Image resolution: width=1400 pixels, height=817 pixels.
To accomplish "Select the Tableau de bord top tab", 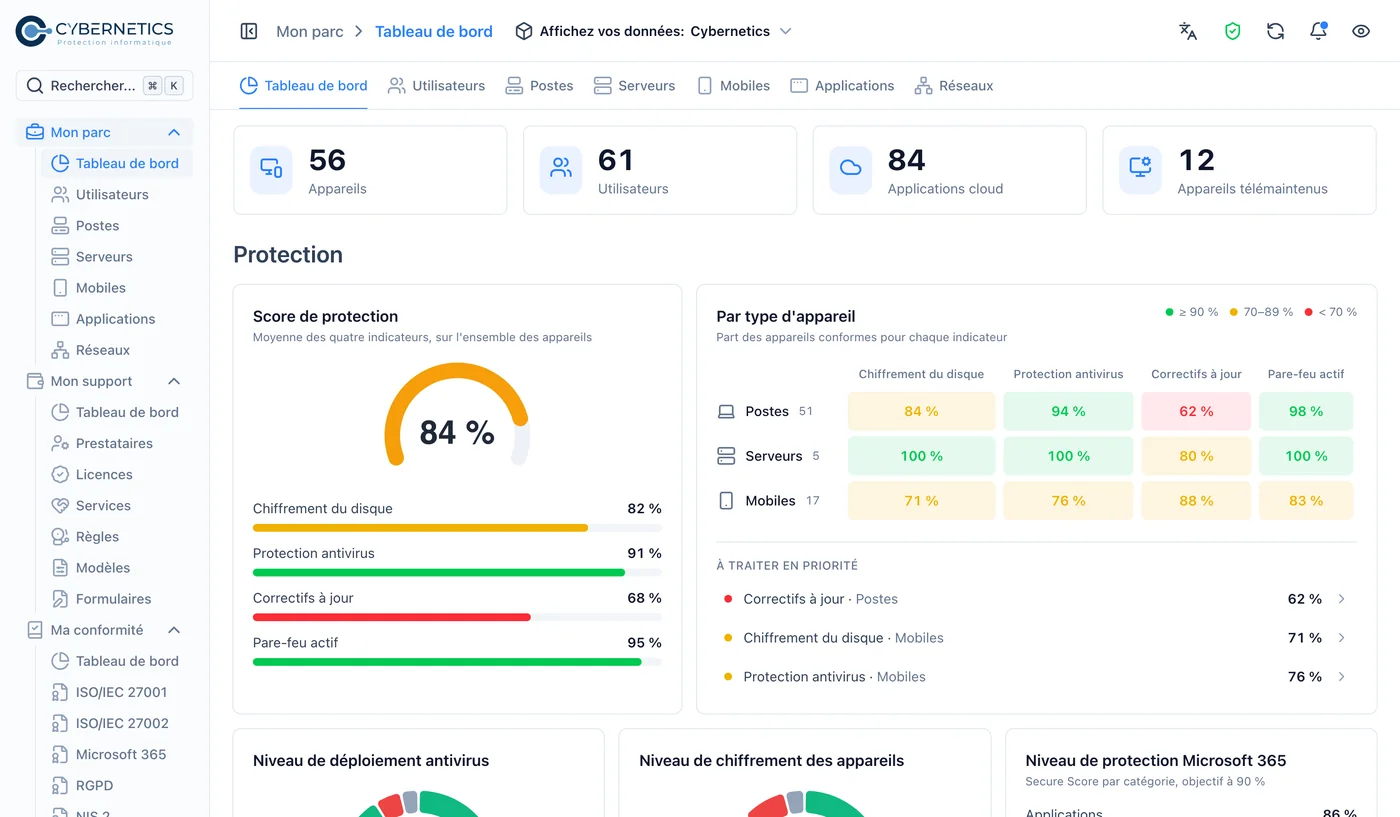I will [304, 86].
